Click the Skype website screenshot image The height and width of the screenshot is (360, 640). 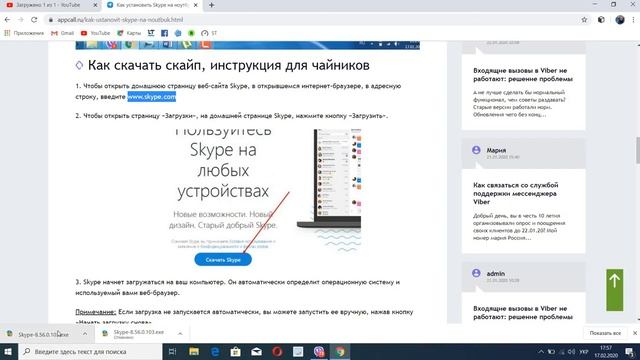265,198
